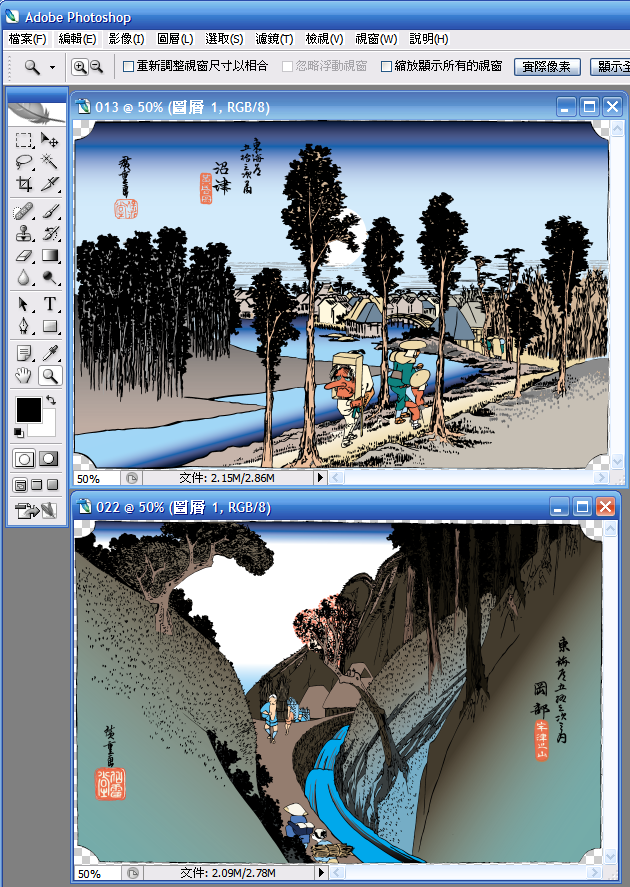Open the 檔案(F) menu
630x887 pixels.
click(x=27, y=39)
